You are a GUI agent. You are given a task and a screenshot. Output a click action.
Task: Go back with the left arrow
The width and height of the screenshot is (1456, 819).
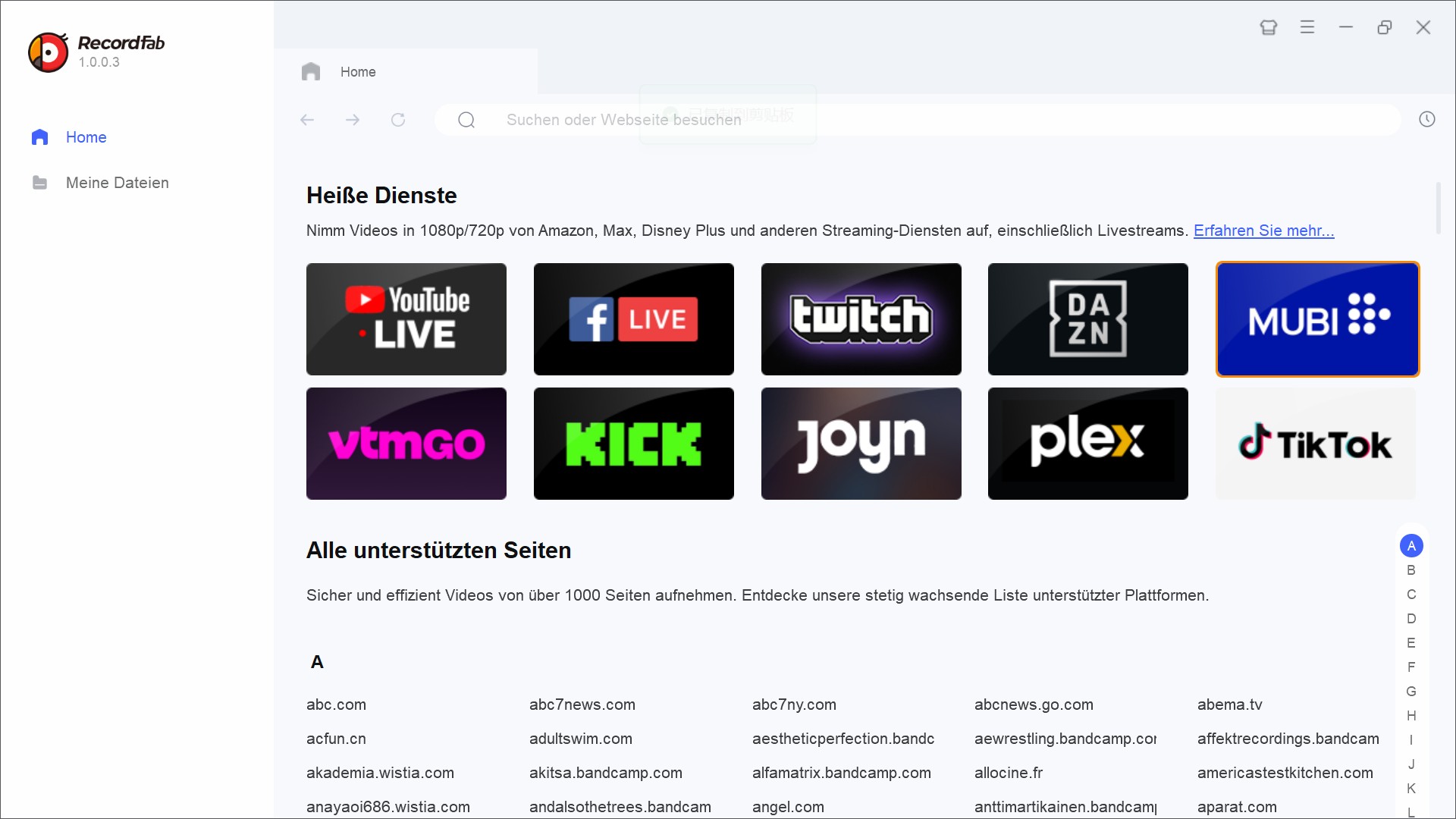pos(307,120)
